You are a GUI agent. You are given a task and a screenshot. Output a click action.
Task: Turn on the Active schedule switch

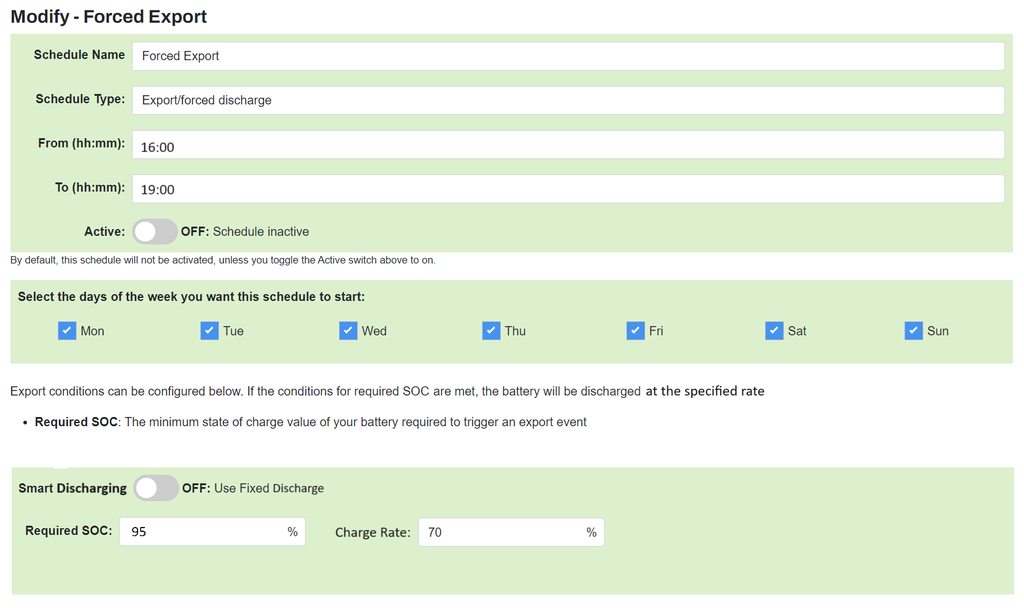(x=155, y=231)
